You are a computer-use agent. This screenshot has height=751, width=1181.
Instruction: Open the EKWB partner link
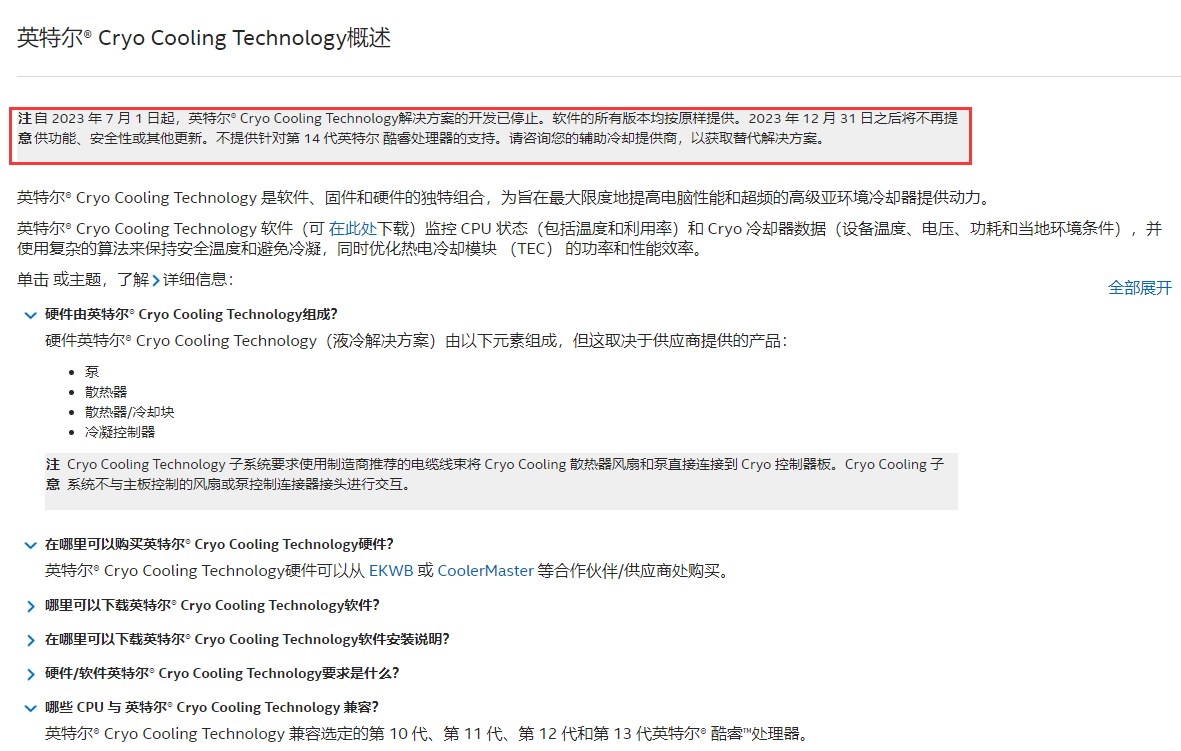[391, 571]
